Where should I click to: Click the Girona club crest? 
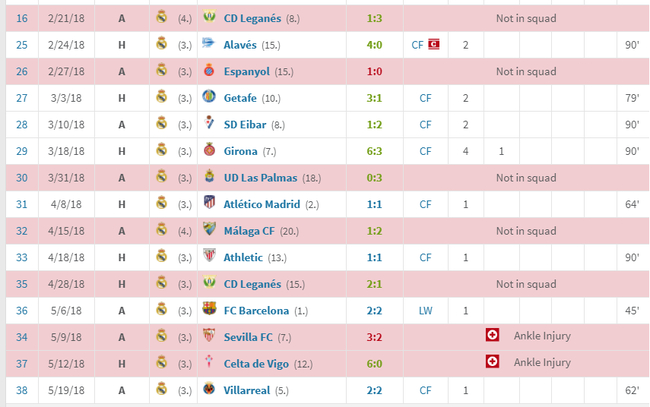[x=210, y=151]
